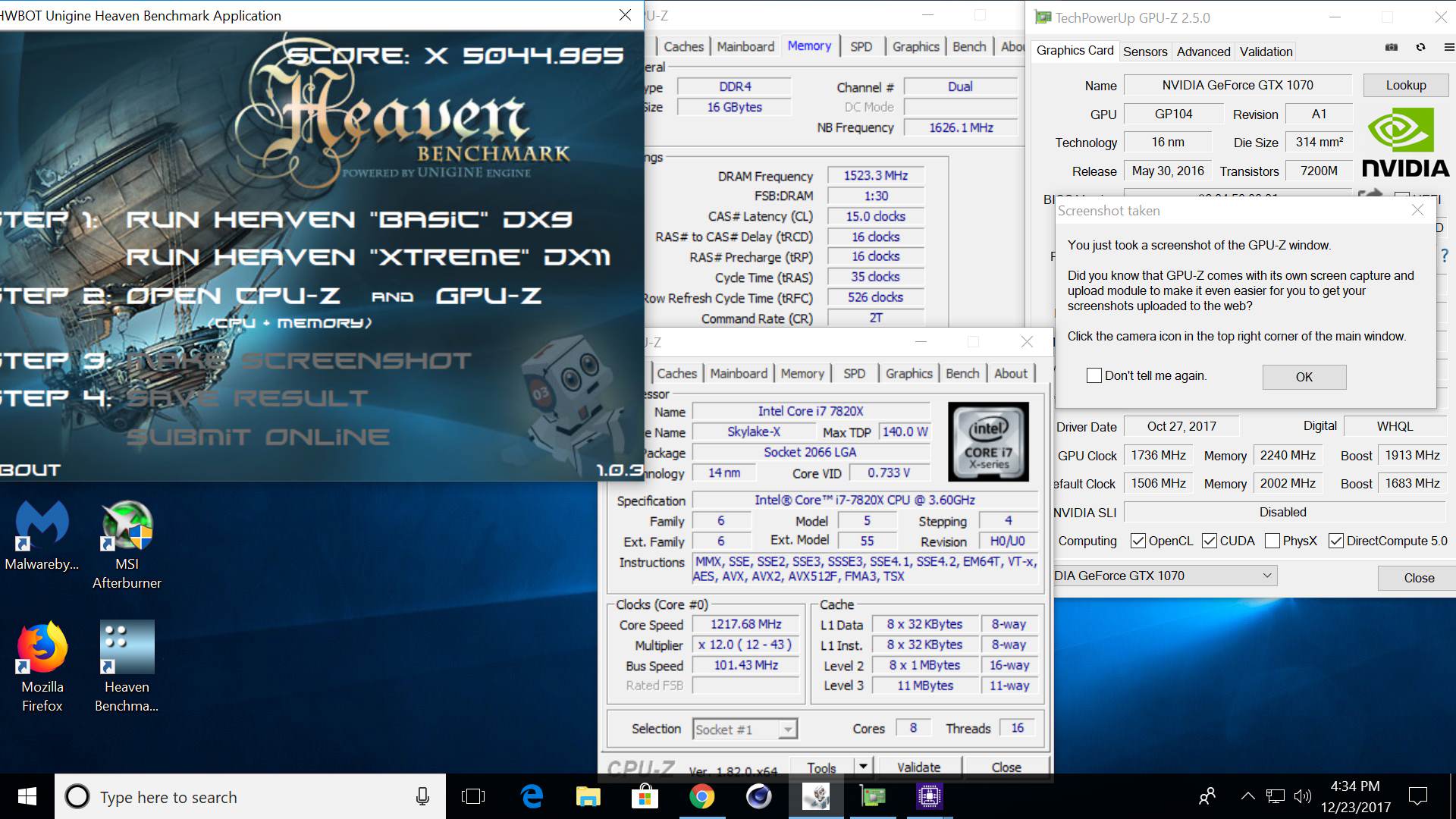Open the GeForce GTX 1070 GPU dropdown
This screenshot has width=1456, height=819.
pos(1166,576)
